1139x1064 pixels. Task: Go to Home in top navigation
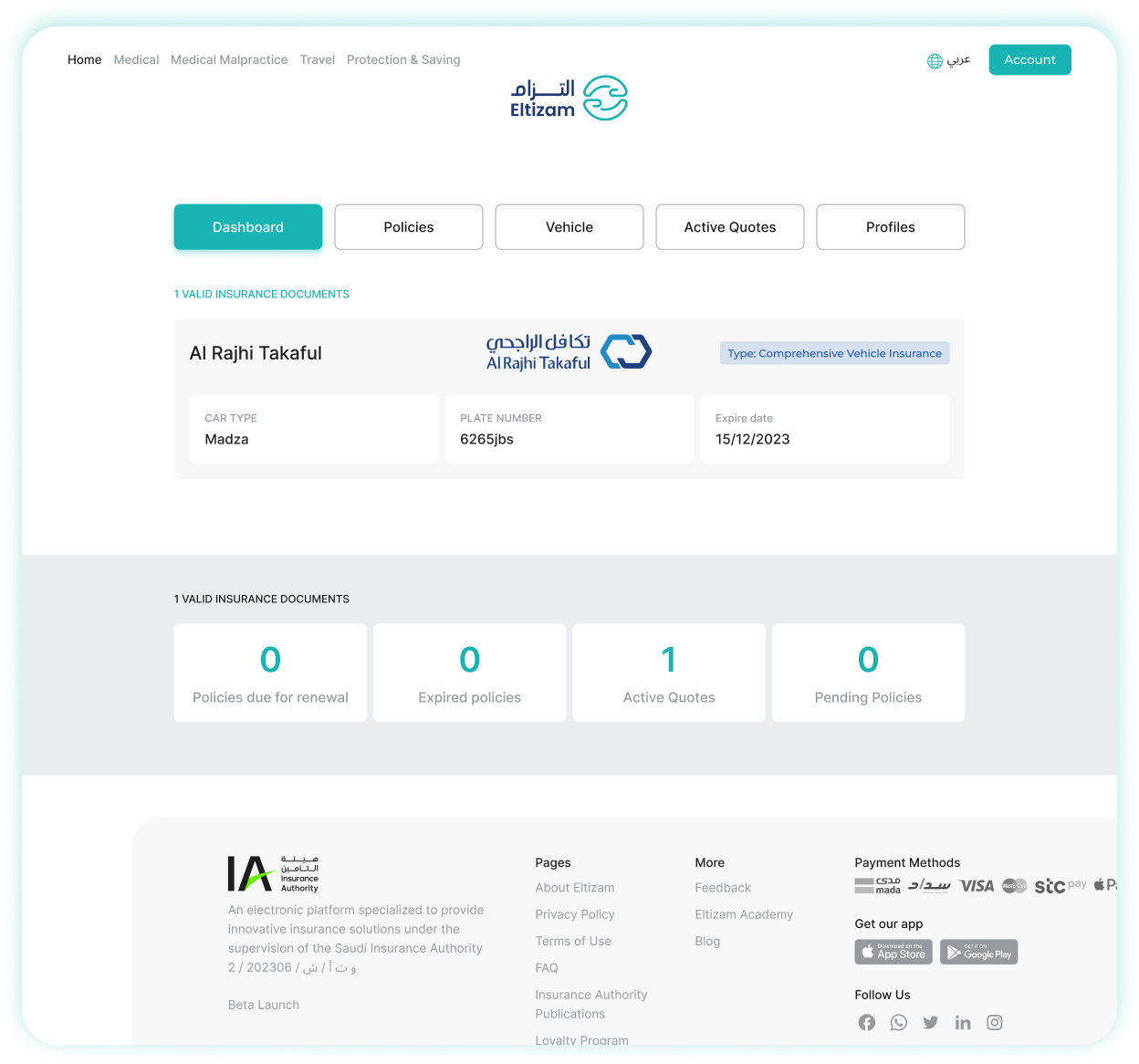pos(85,59)
